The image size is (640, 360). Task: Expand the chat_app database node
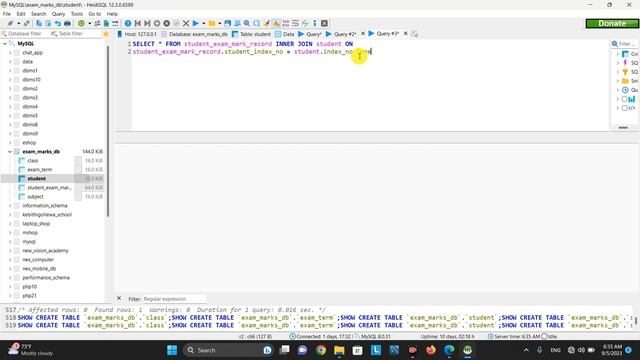click(x=10, y=53)
